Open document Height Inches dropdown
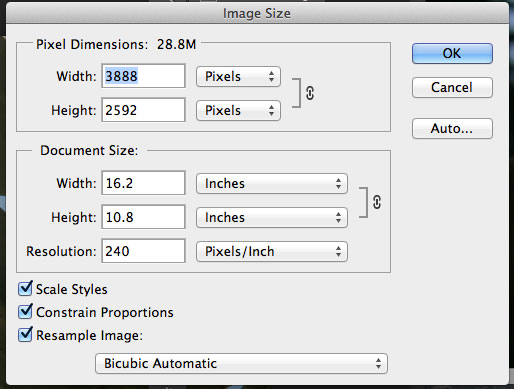The width and height of the screenshot is (514, 389). (x=272, y=218)
